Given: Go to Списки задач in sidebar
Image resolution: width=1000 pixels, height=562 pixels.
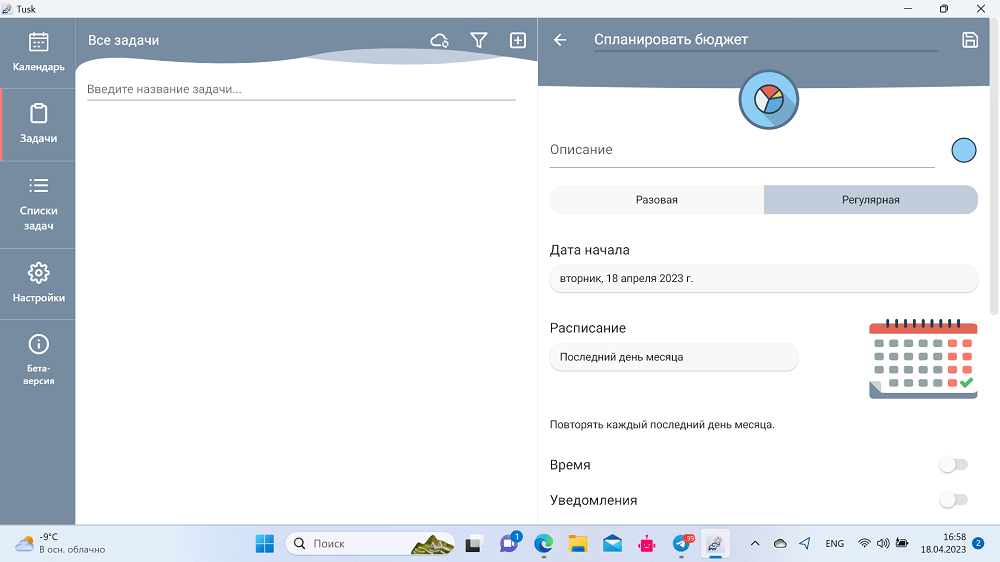Looking at the screenshot, I should point(38,204).
